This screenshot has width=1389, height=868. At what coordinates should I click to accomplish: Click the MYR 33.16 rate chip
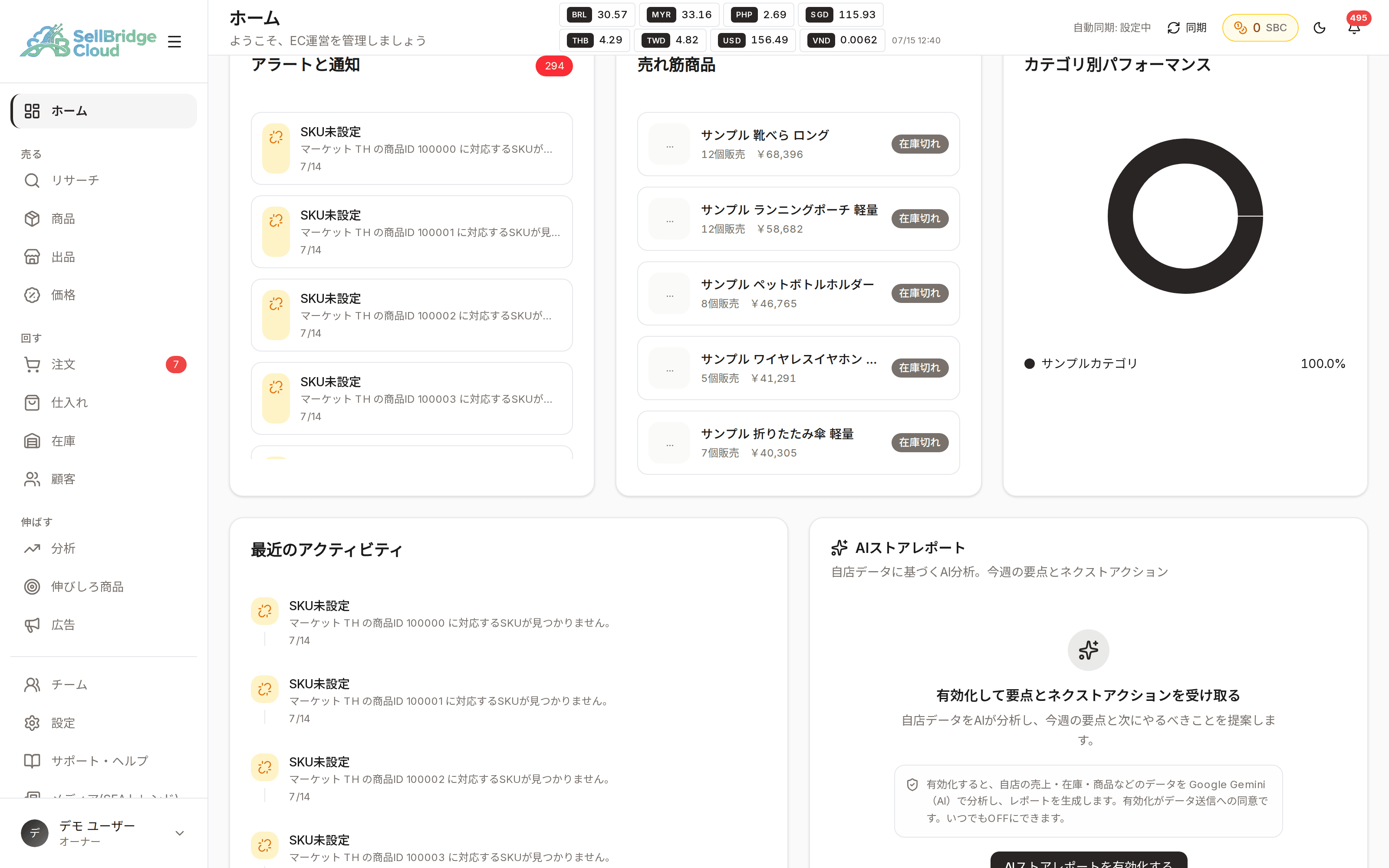[x=680, y=15]
